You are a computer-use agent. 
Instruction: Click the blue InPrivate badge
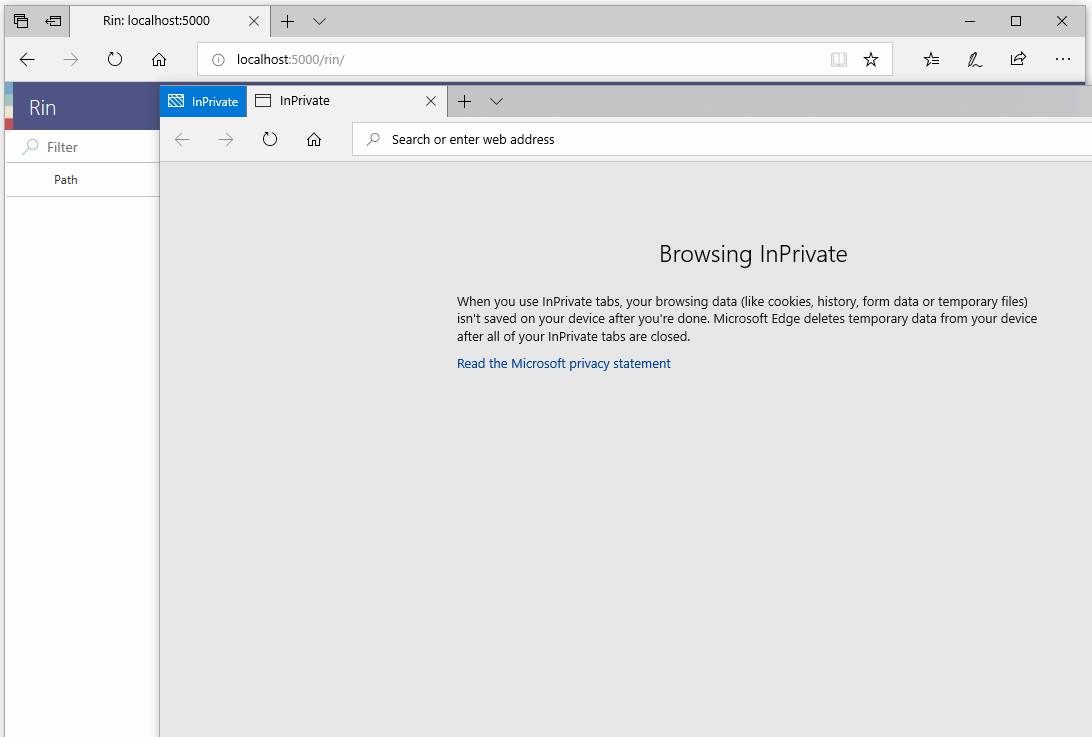(203, 102)
